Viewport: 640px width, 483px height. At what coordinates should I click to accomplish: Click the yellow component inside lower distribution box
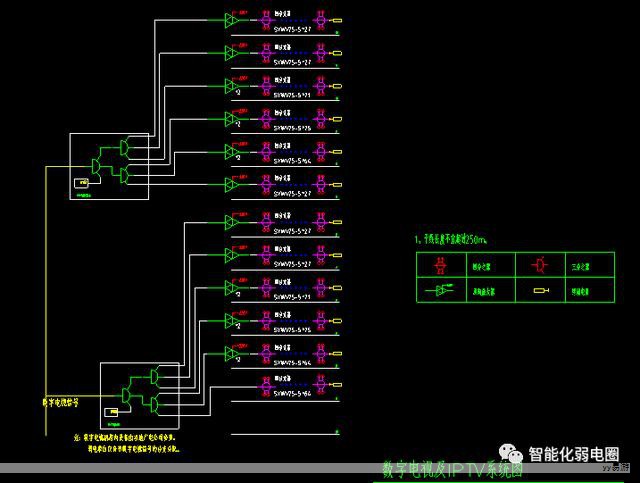[x=113, y=411]
